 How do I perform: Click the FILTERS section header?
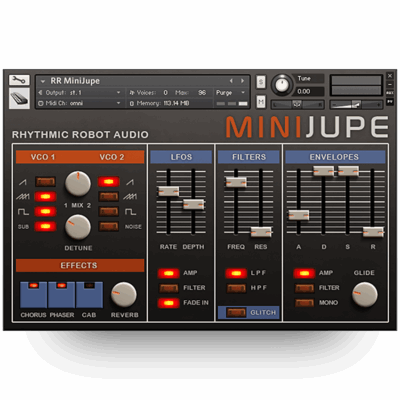[249, 157]
